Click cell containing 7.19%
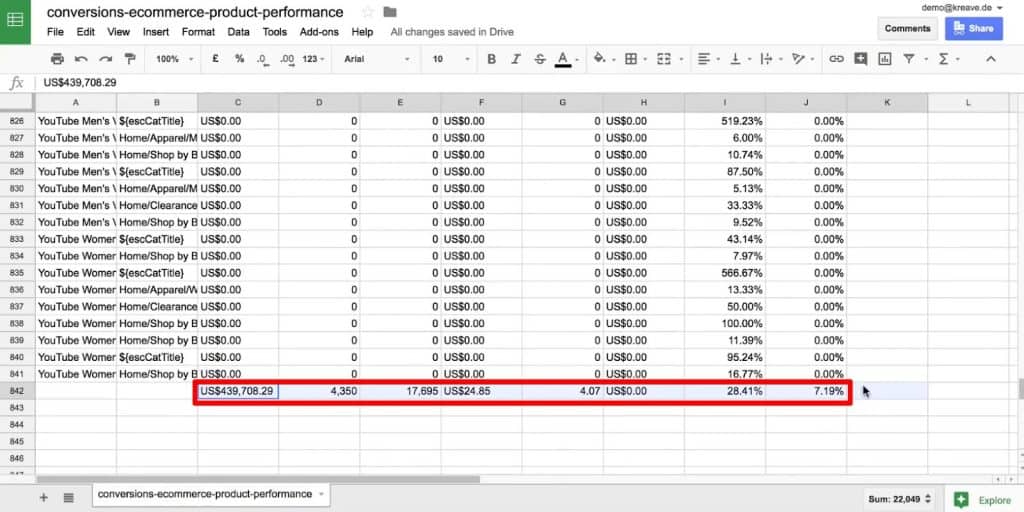This screenshot has height=512, width=1024. point(806,391)
